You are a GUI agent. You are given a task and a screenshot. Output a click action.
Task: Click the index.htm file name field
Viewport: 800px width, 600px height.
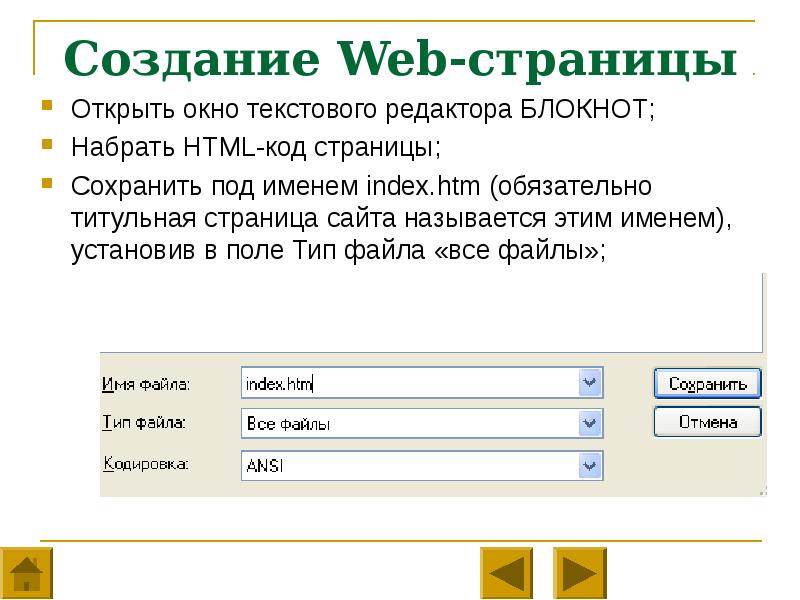(x=410, y=383)
